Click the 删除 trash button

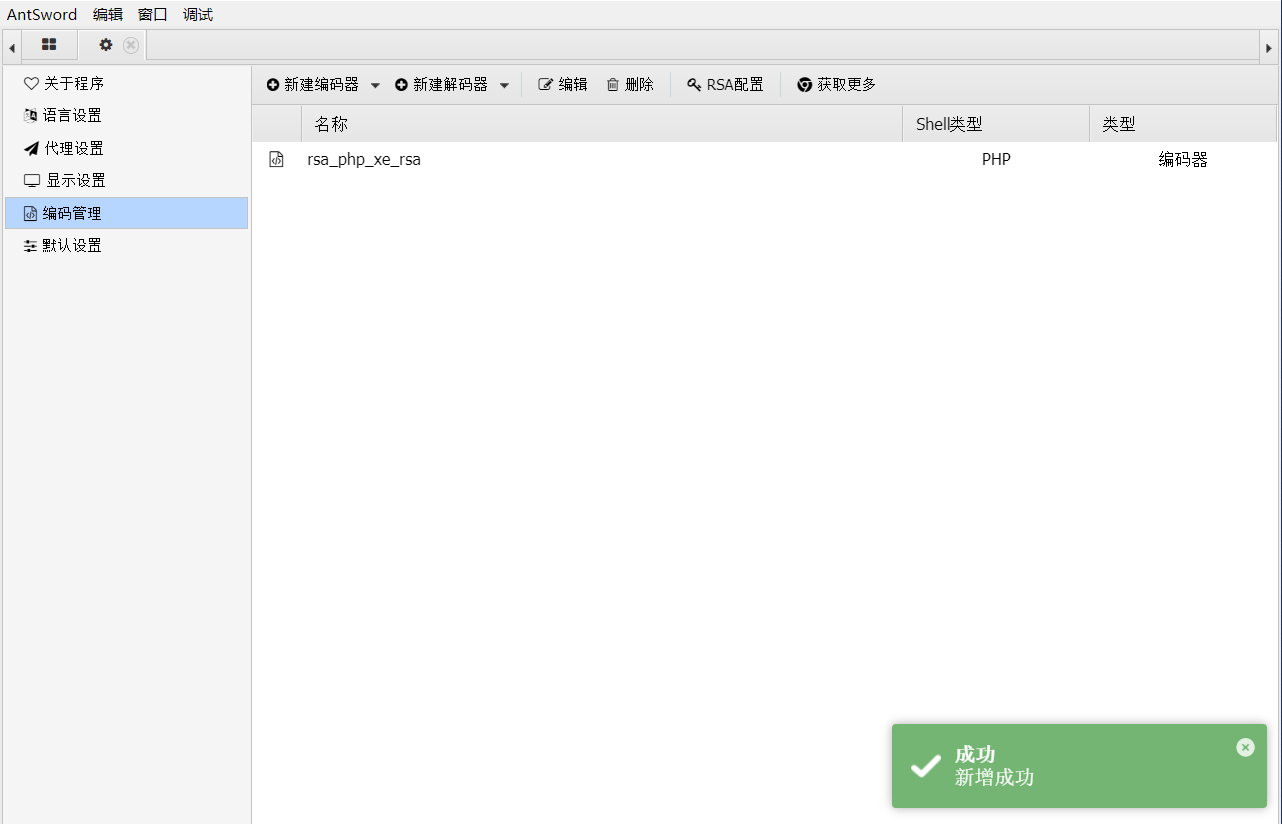[x=630, y=85]
